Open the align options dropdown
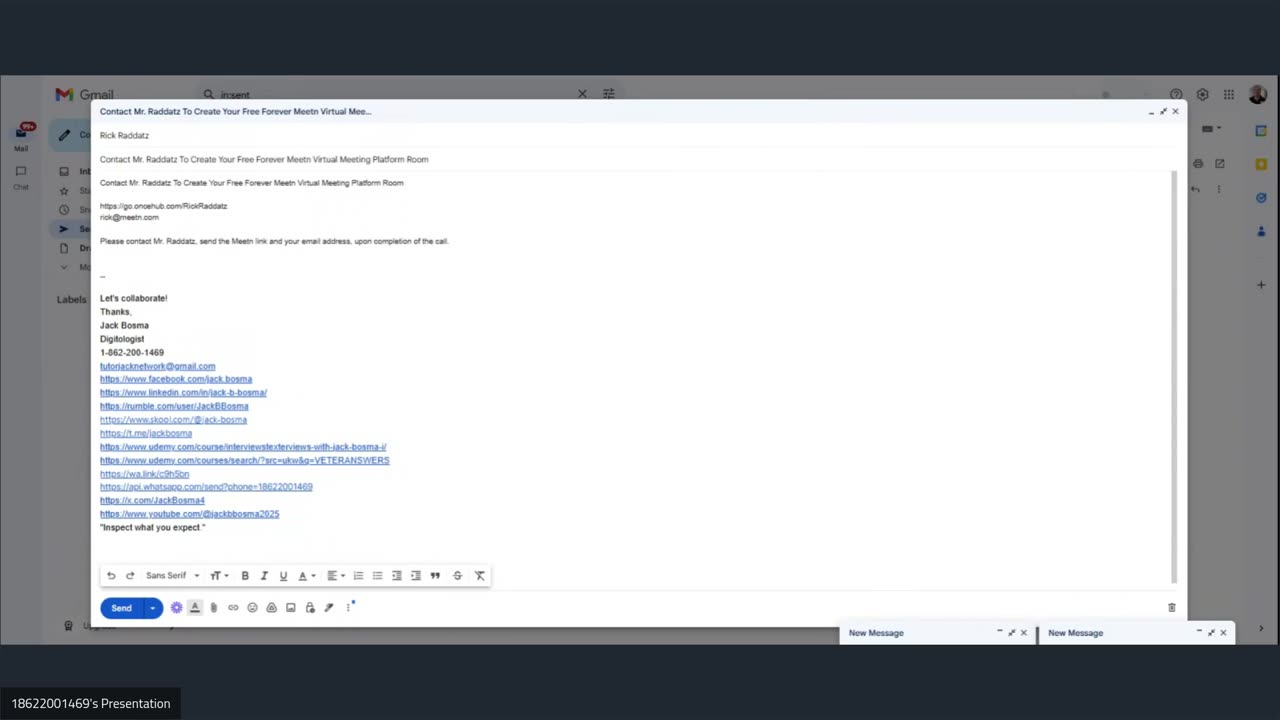The image size is (1280, 720). point(336,576)
